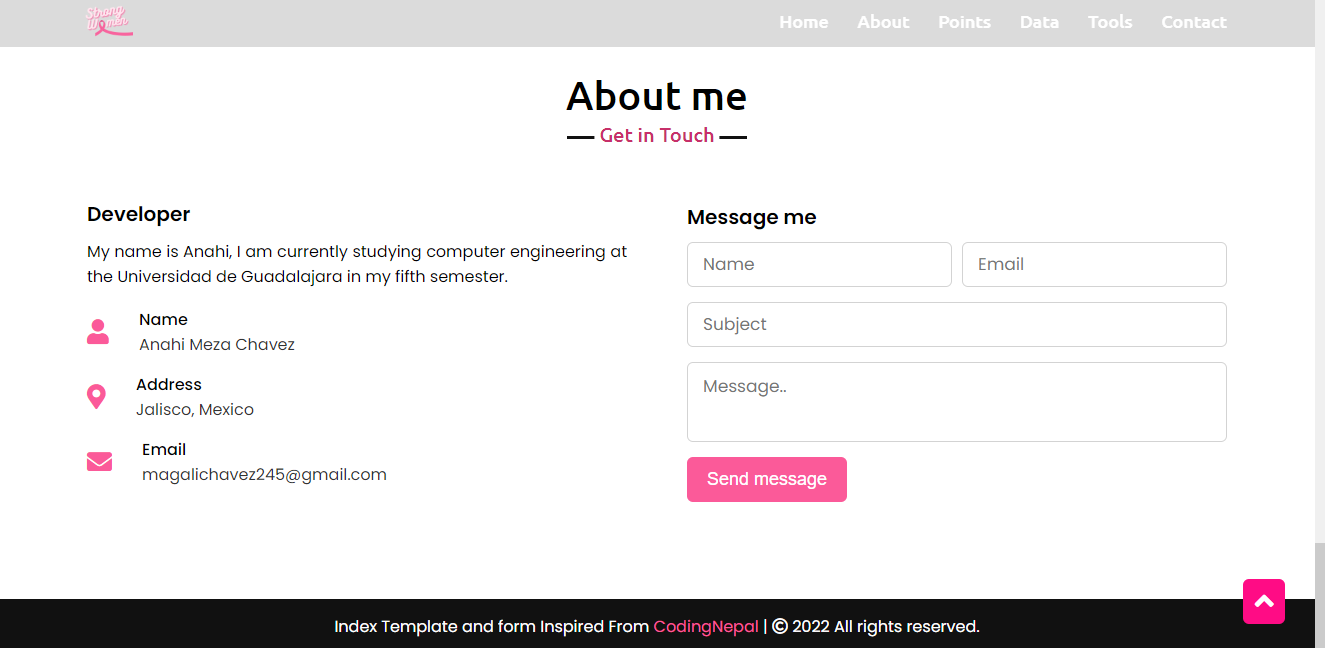Open the Home page from the navbar
The width and height of the screenshot is (1325, 648).
[803, 22]
